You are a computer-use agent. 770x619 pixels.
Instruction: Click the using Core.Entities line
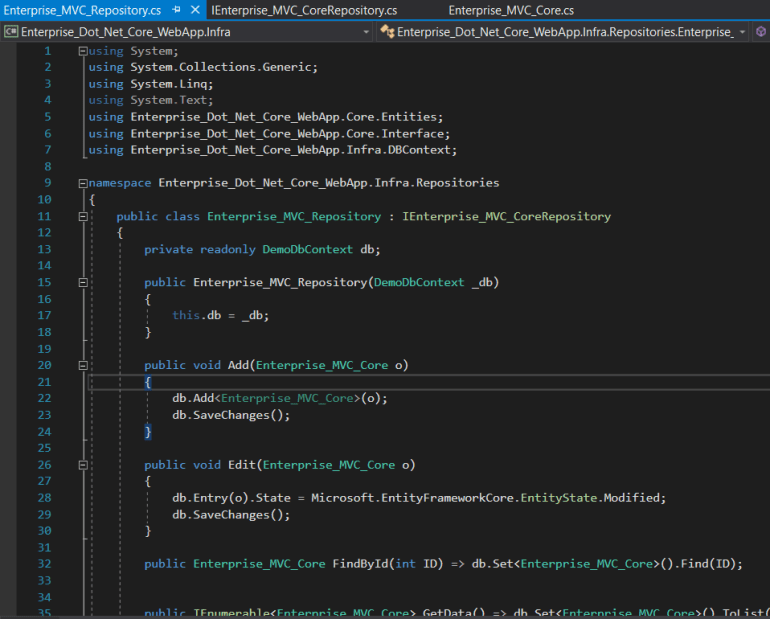coord(266,117)
